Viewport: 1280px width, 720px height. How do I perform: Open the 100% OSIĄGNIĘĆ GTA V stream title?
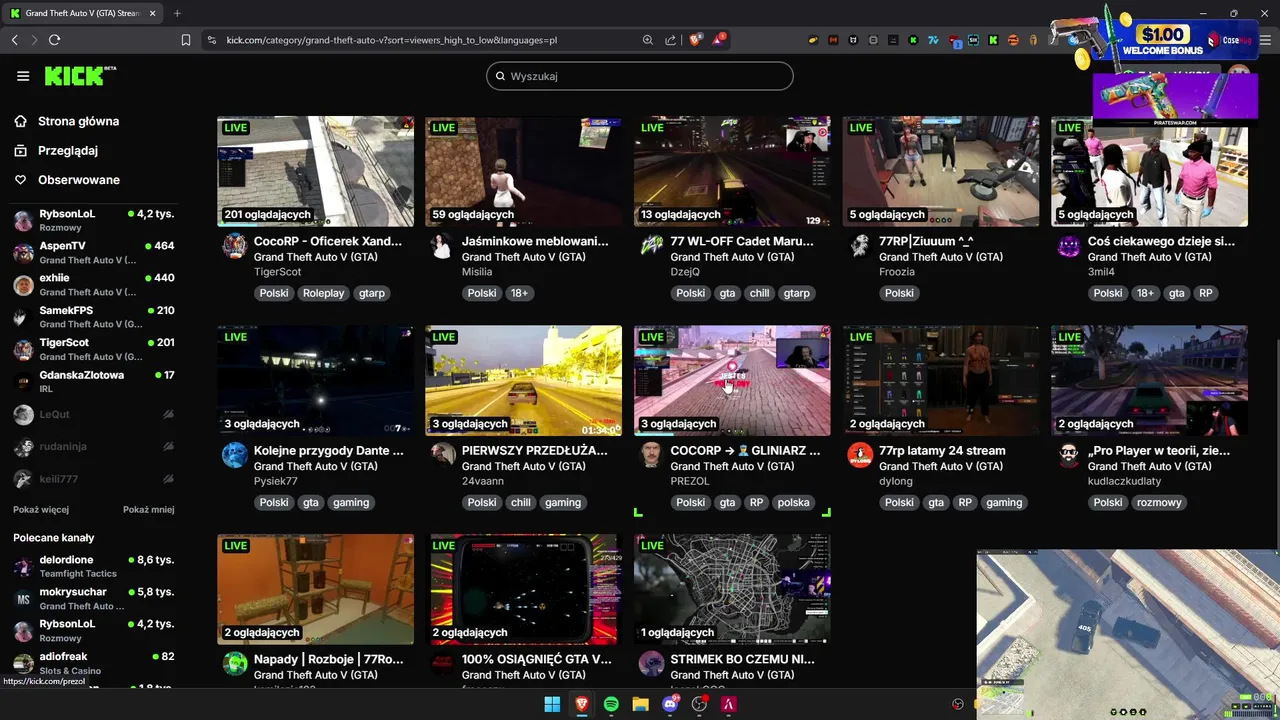click(x=537, y=659)
